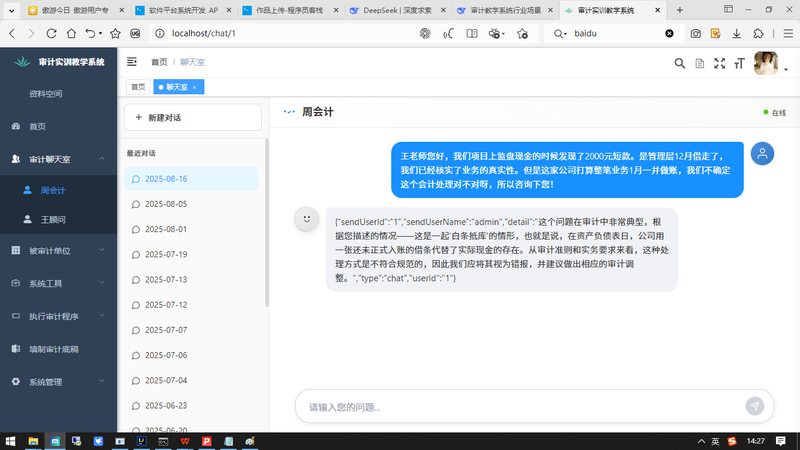Open the browser main menu
Viewport: 800px width, 450px height.
click(x=788, y=33)
